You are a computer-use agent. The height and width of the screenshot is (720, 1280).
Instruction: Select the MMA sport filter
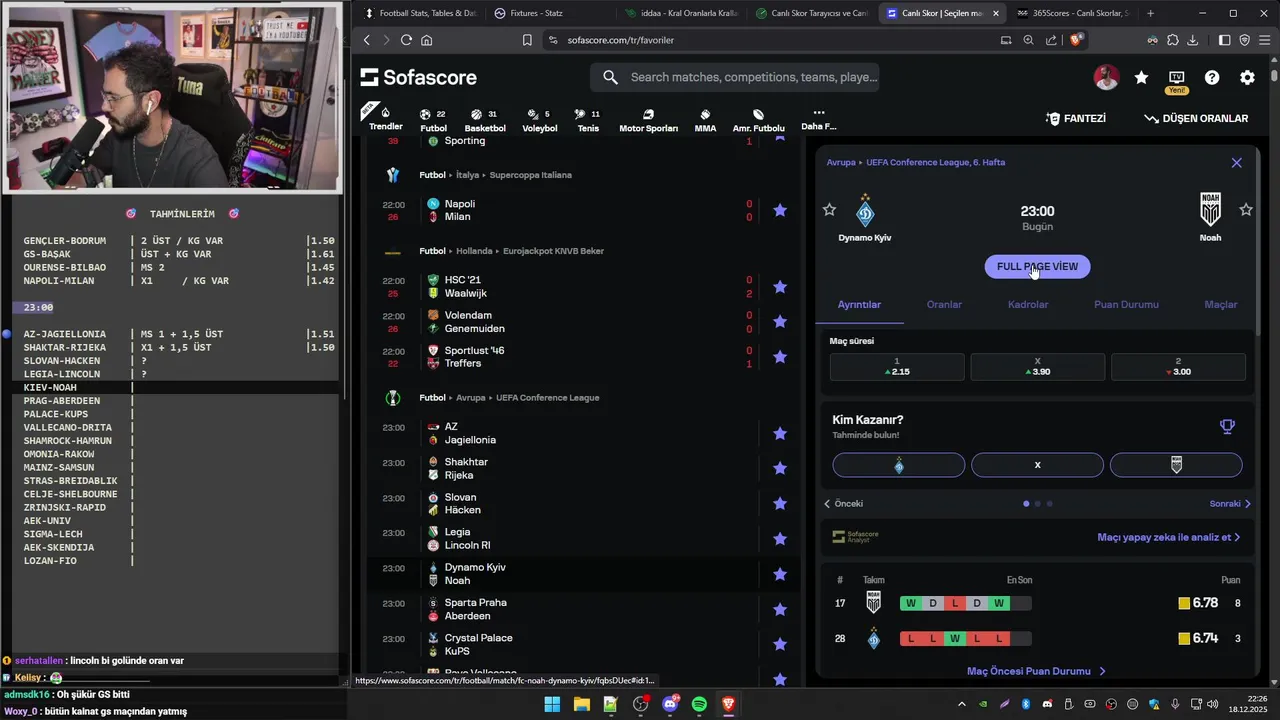705,120
